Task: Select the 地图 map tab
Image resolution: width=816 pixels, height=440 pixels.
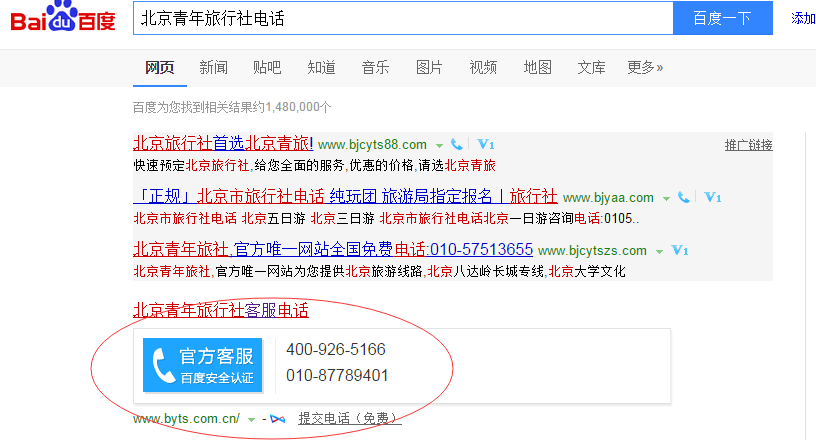Action: point(537,67)
